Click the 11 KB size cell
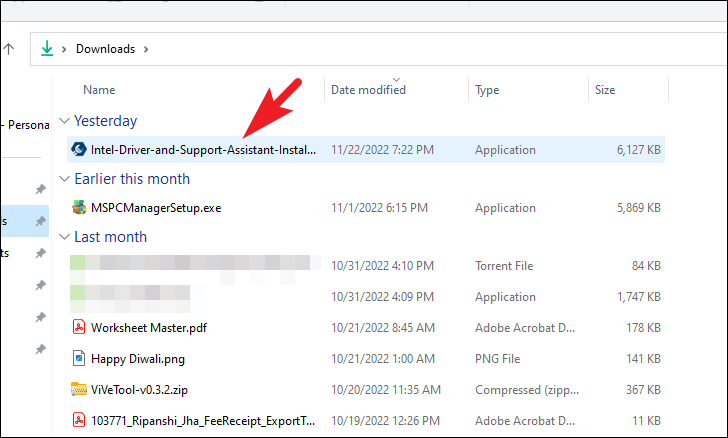The width and height of the screenshot is (728, 438). click(x=646, y=421)
